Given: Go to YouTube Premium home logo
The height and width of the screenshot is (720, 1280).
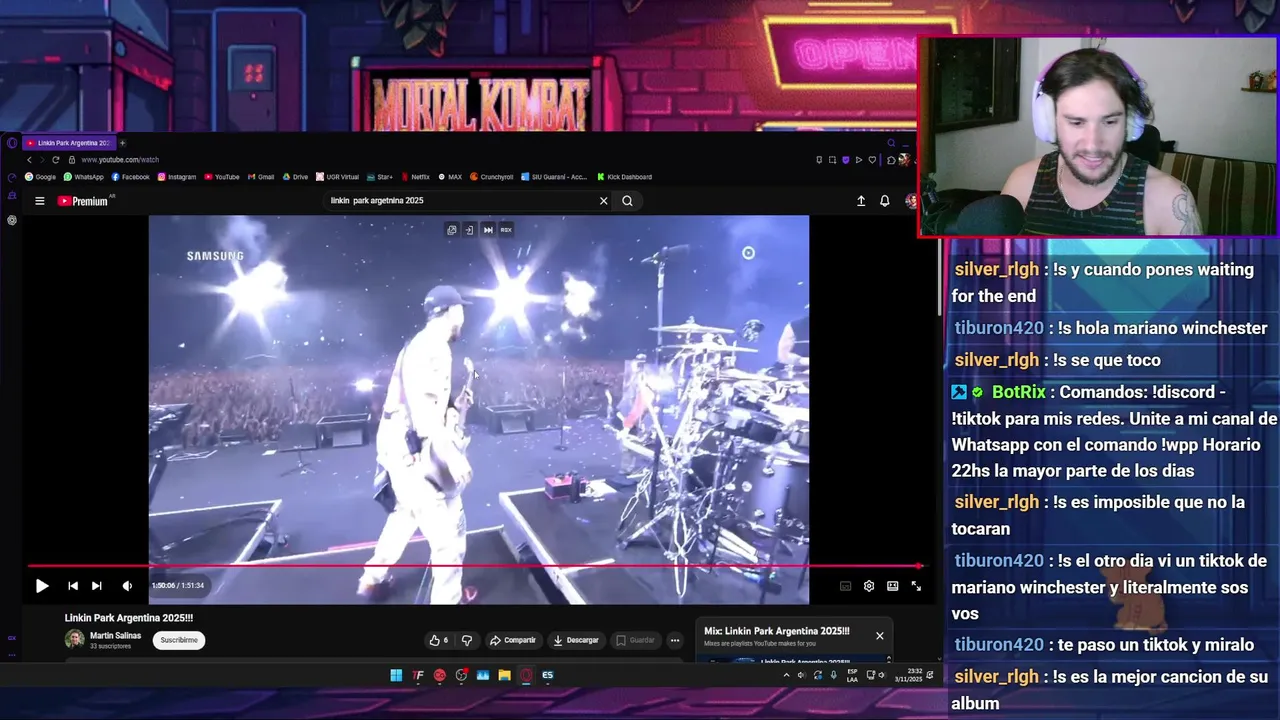Looking at the screenshot, I should [x=83, y=201].
